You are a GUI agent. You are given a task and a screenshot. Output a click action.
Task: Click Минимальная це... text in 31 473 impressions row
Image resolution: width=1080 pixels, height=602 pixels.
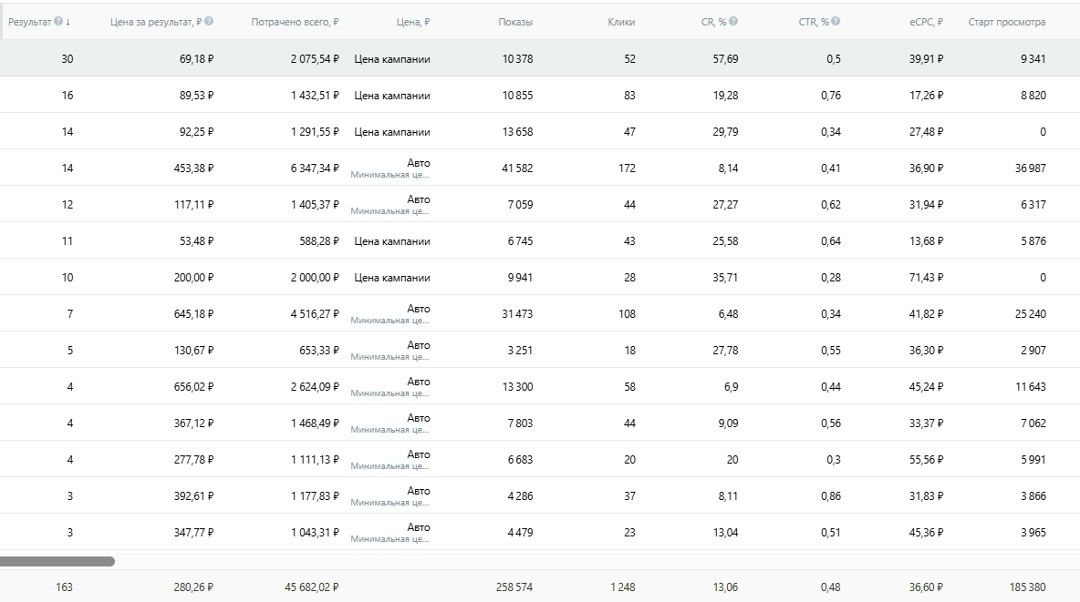click(389, 320)
